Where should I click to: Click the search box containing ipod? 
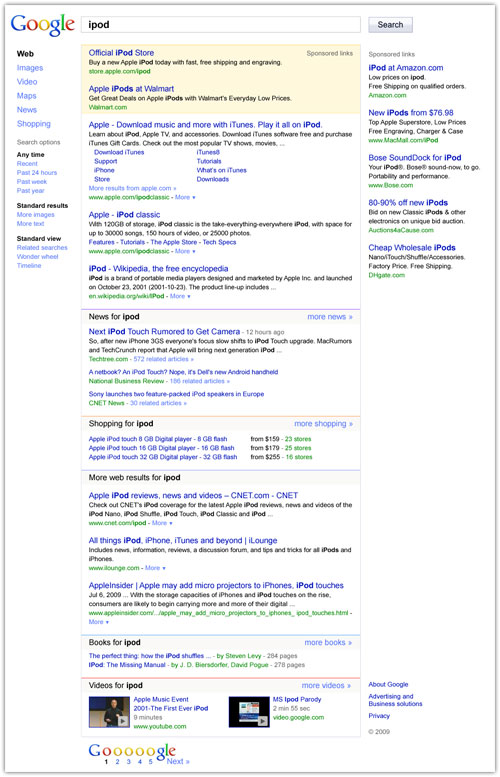[x=221, y=25]
